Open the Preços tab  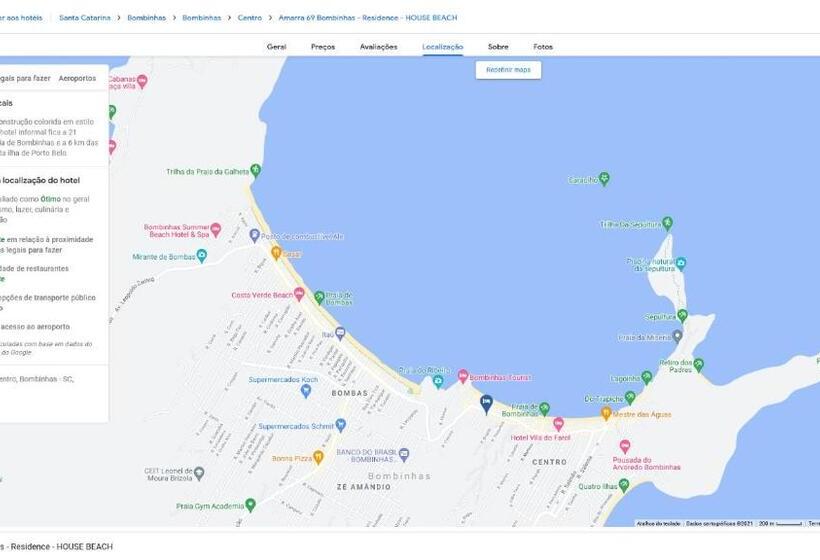click(x=323, y=47)
